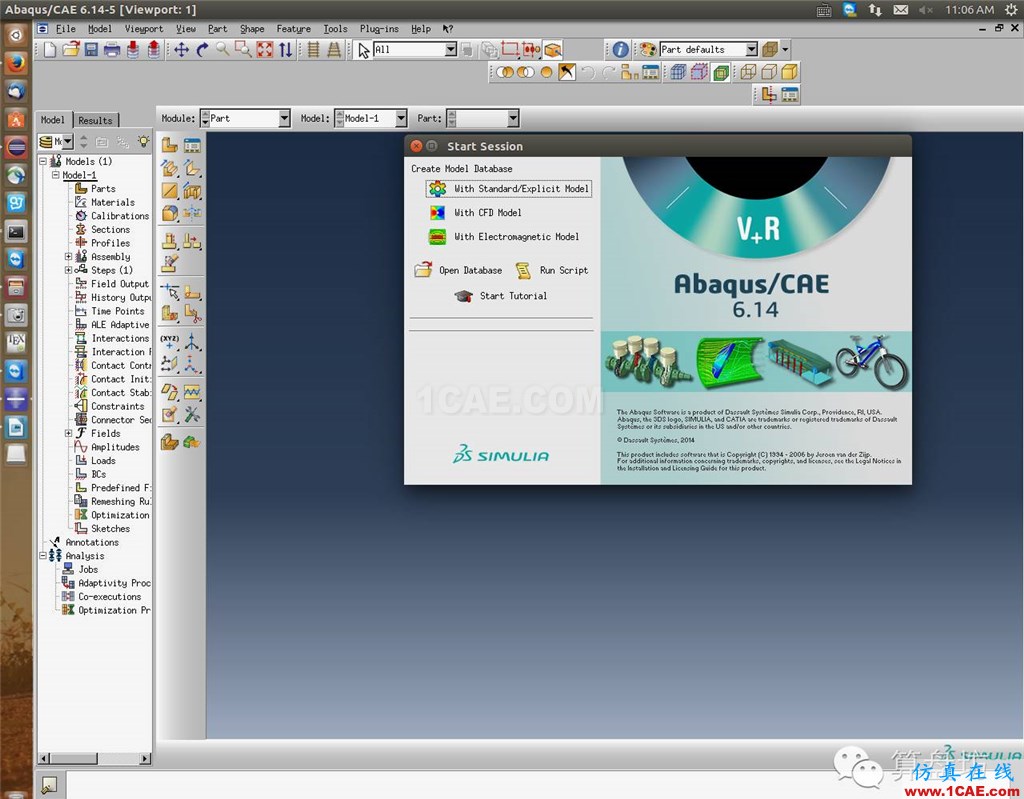1024x799 pixels.
Task: Open the Geometry Repair tools icon
Action: point(192,414)
